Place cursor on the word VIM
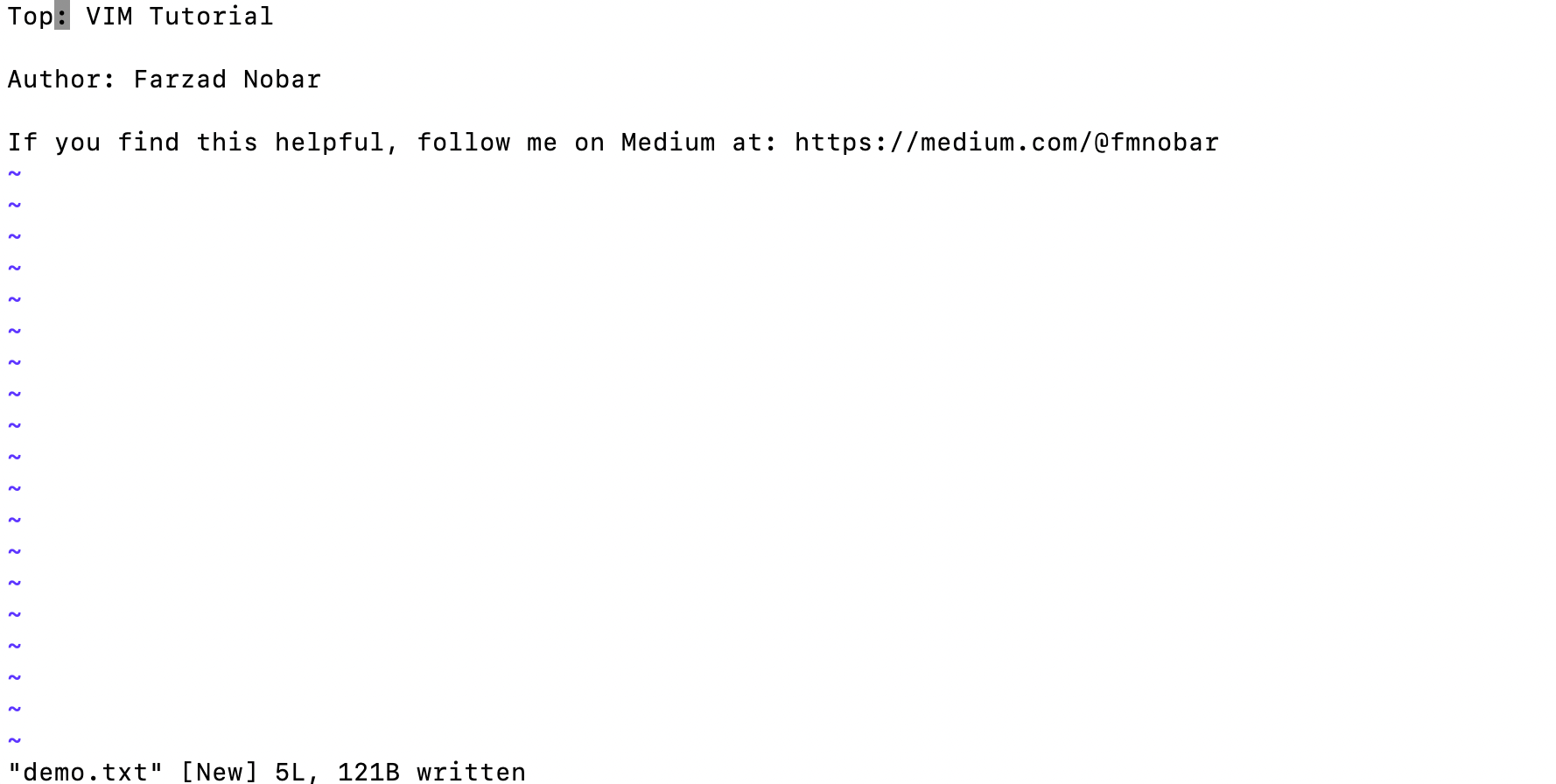This screenshot has width=1556, height=784. [x=109, y=16]
